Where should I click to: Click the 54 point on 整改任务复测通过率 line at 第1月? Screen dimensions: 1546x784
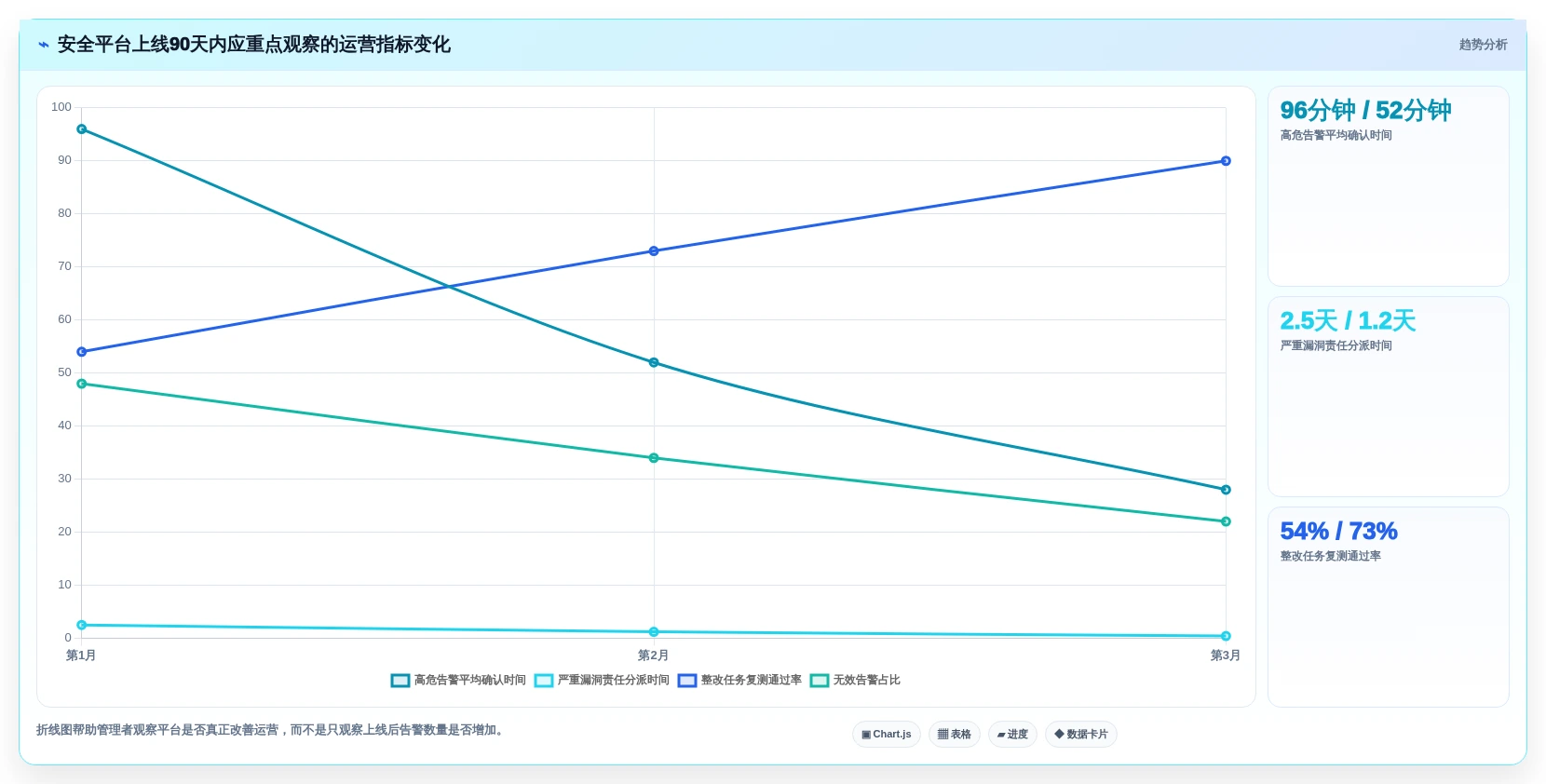(x=82, y=352)
